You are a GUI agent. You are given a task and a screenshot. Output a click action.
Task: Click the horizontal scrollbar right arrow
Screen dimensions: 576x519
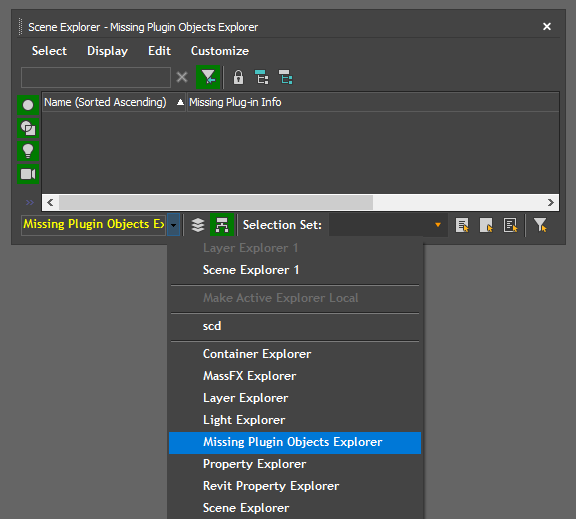click(550, 202)
